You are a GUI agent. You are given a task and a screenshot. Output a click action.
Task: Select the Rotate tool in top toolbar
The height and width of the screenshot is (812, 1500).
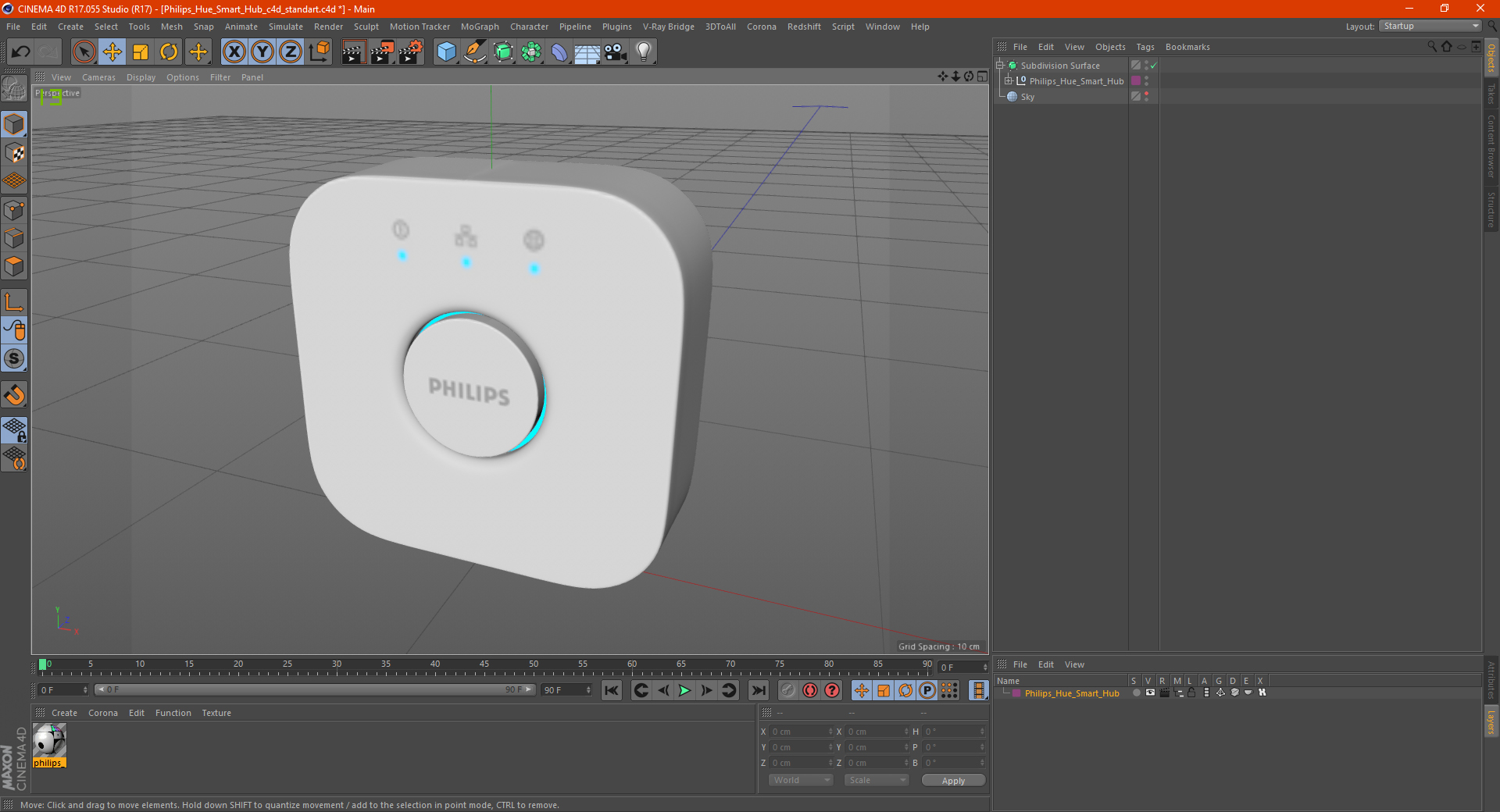(x=169, y=52)
